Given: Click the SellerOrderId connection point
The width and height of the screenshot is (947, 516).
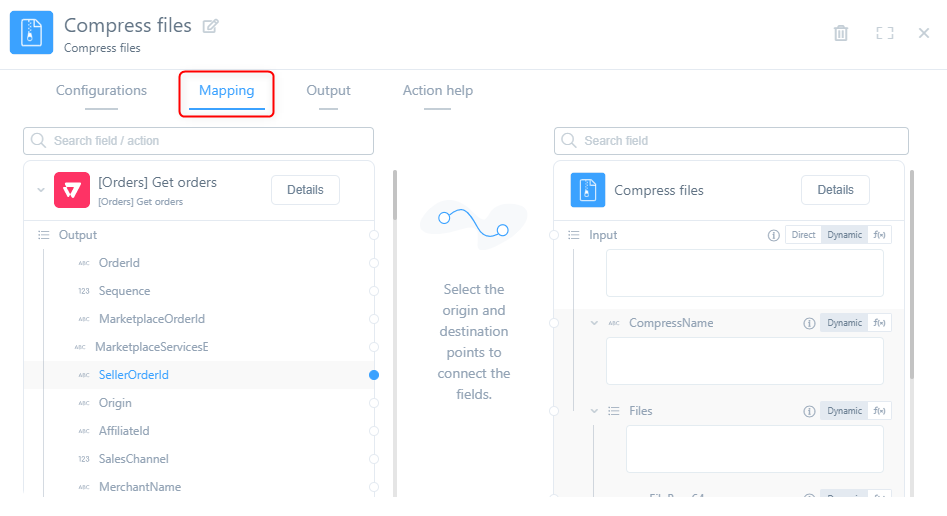Looking at the screenshot, I should (374, 375).
